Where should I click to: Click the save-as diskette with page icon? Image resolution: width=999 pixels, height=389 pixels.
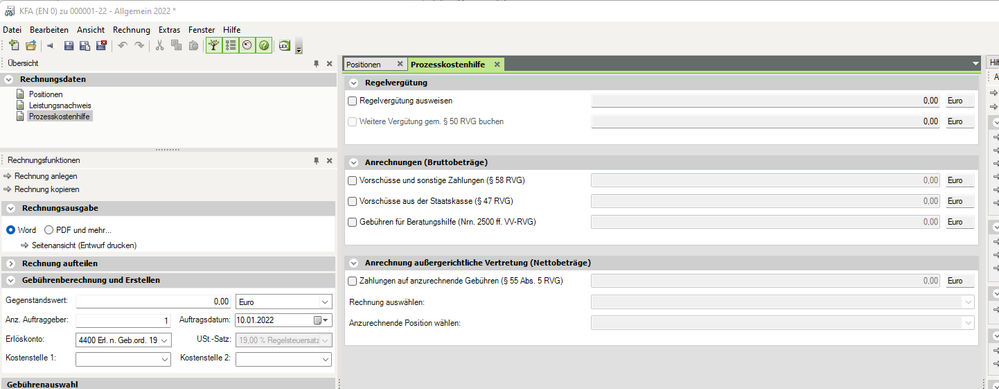[x=85, y=46]
